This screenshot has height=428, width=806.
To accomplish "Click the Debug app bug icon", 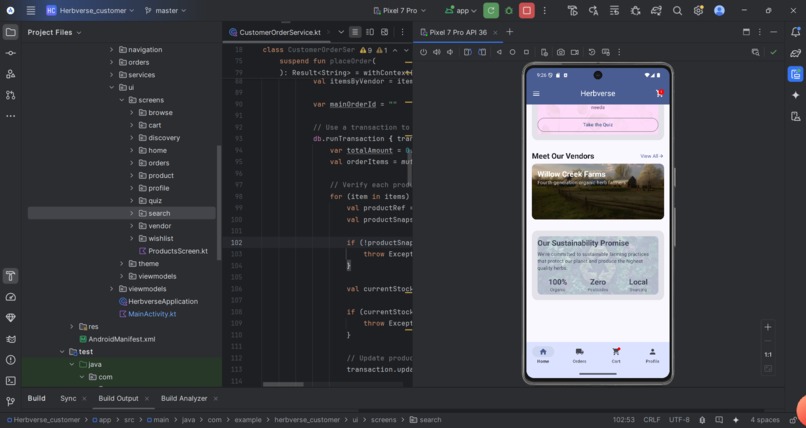I will [x=509, y=10].
